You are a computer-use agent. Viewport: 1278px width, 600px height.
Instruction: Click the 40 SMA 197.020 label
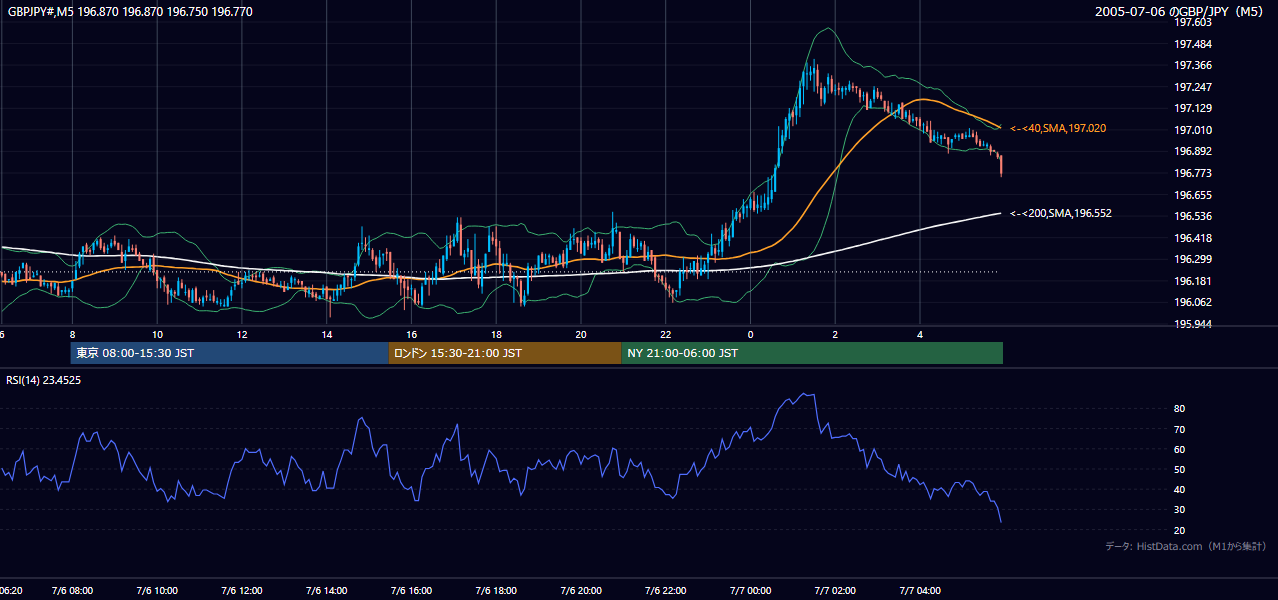1058,128
